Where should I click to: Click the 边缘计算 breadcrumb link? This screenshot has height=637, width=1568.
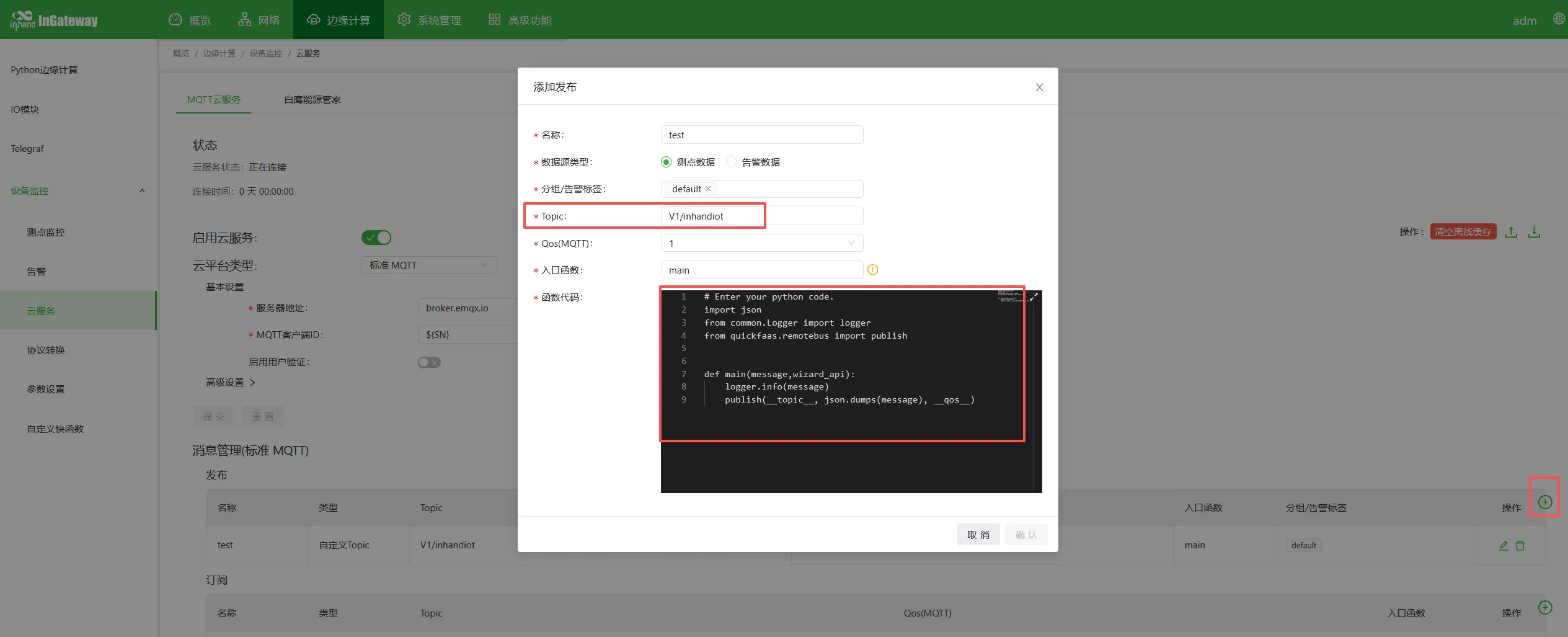219,53
